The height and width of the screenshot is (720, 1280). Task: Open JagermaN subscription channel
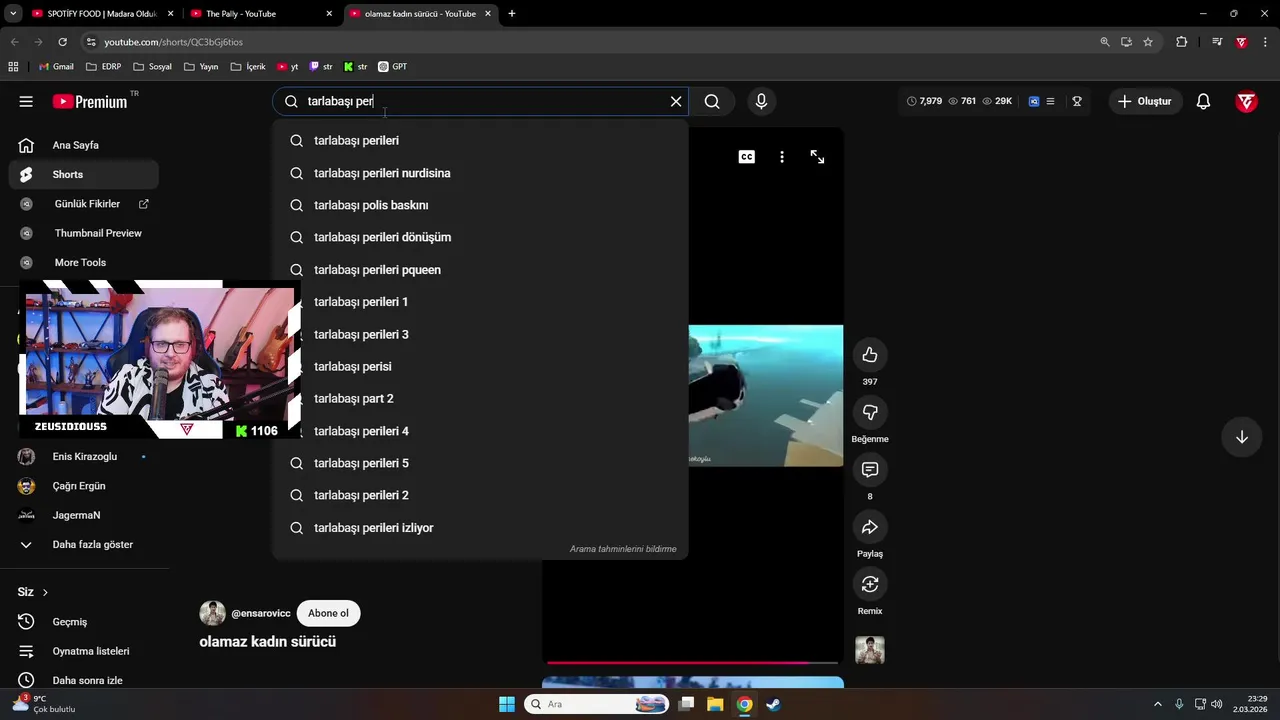coord(84,515)
